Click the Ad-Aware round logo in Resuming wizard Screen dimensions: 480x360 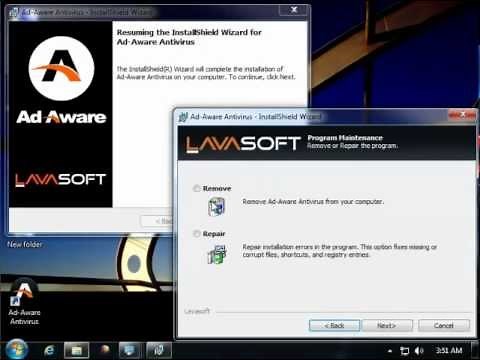click(x=61, y=68)
